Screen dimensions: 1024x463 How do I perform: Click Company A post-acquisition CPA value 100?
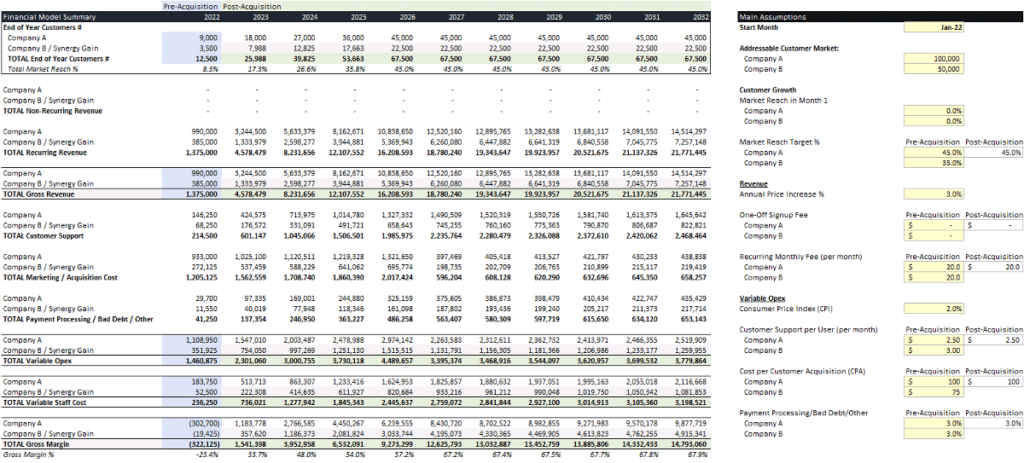994,381
